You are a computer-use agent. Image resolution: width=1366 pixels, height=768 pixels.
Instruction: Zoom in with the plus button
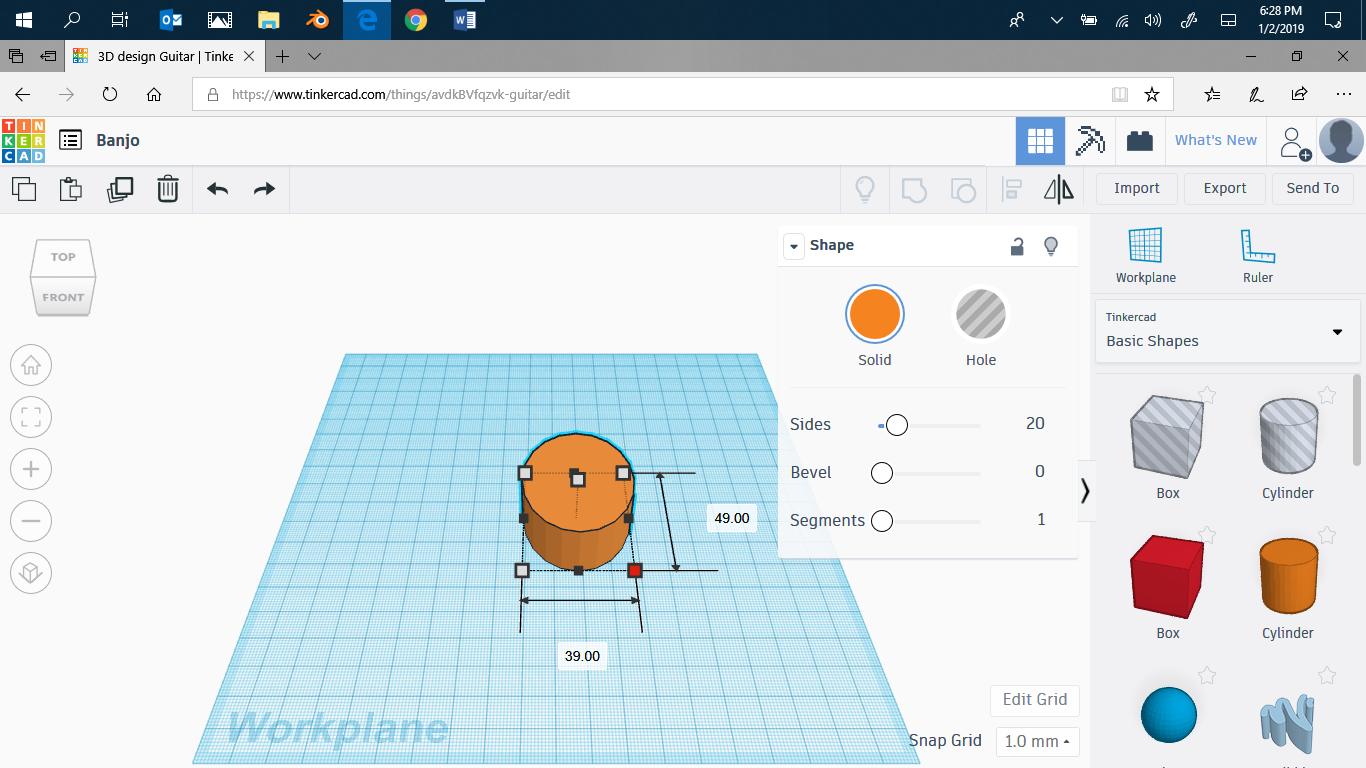[x=31, y=469]
